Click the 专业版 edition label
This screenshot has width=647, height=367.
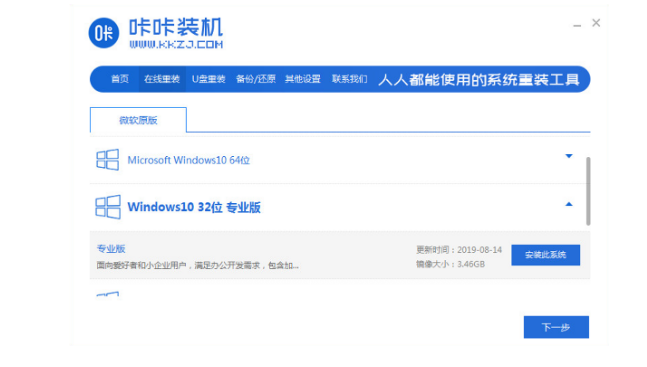tap(111, 249)
